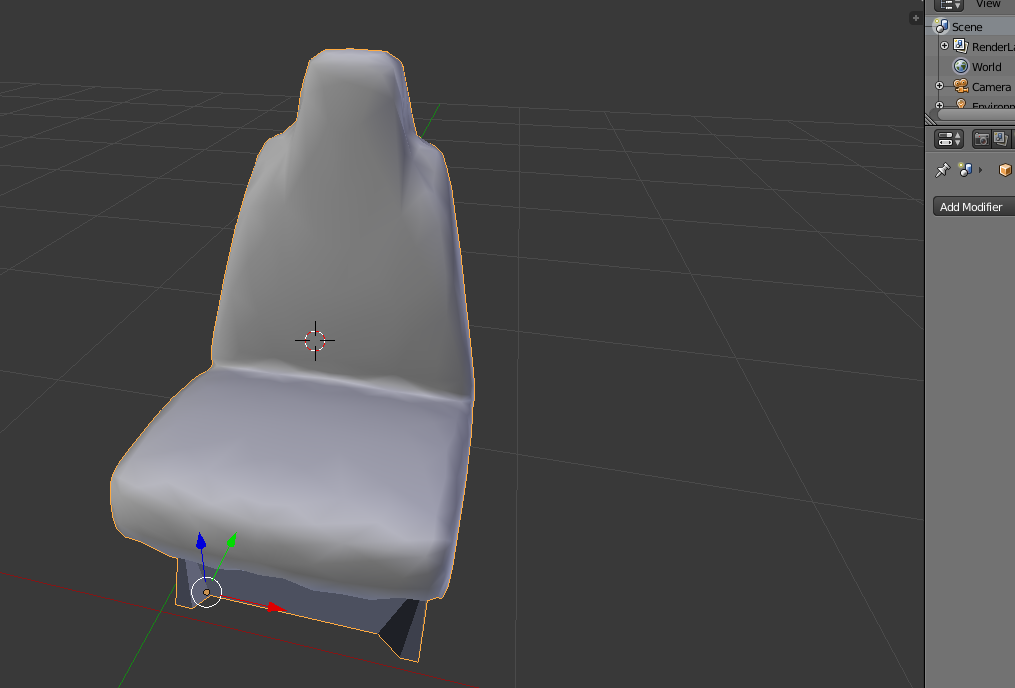Open the properties editor type selector

tap(949, 139)
